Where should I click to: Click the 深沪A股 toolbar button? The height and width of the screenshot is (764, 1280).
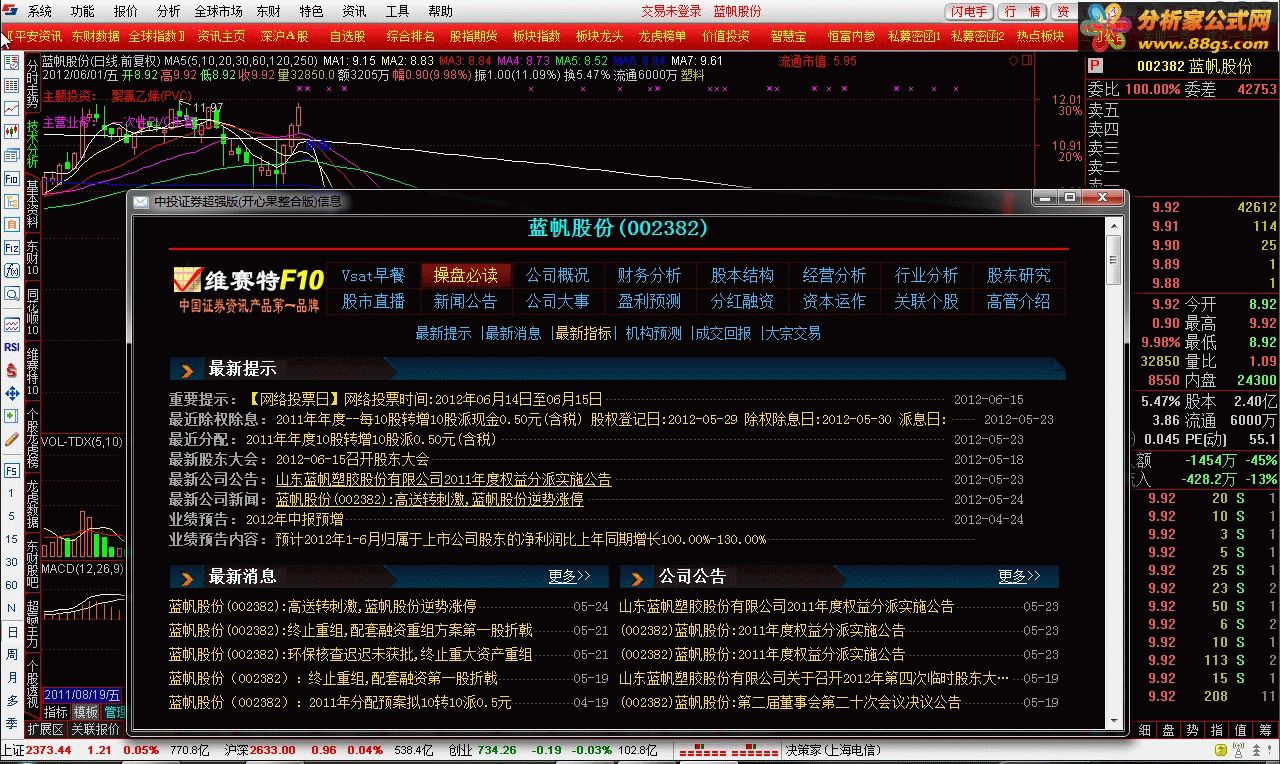(284, 36)
